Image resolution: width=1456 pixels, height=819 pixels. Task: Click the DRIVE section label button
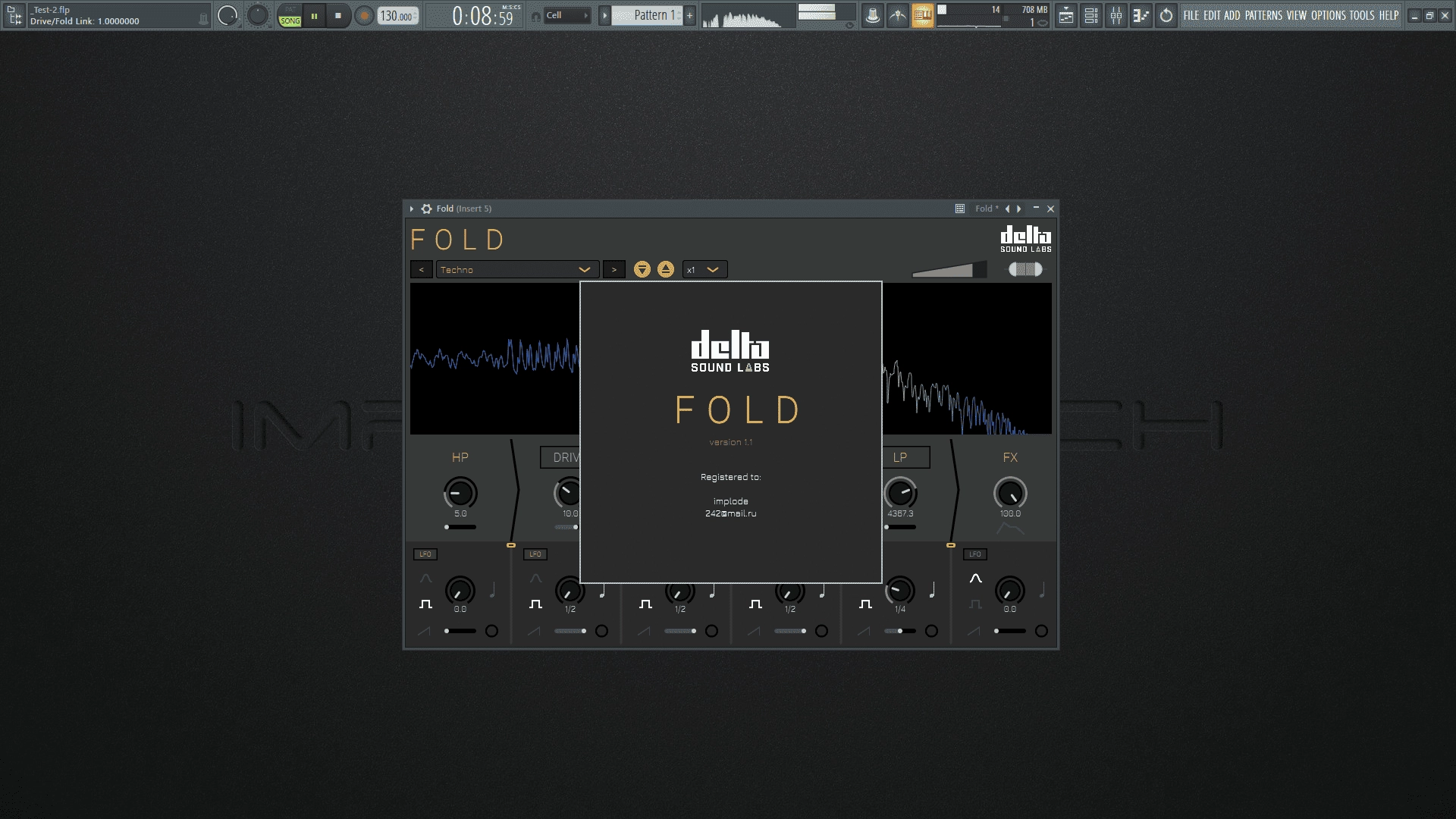click(x=560, y=457)
